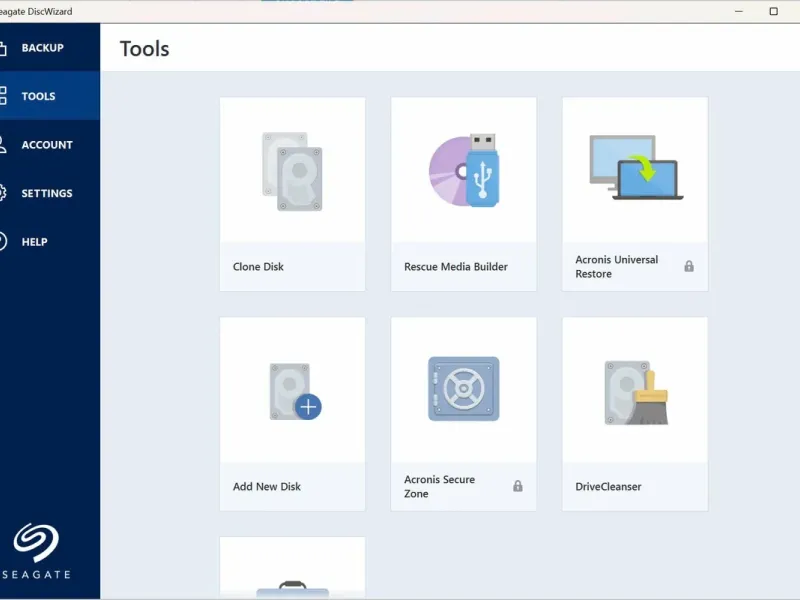Click the Add New Disk label
800x600 pixels.
point(267,487)
